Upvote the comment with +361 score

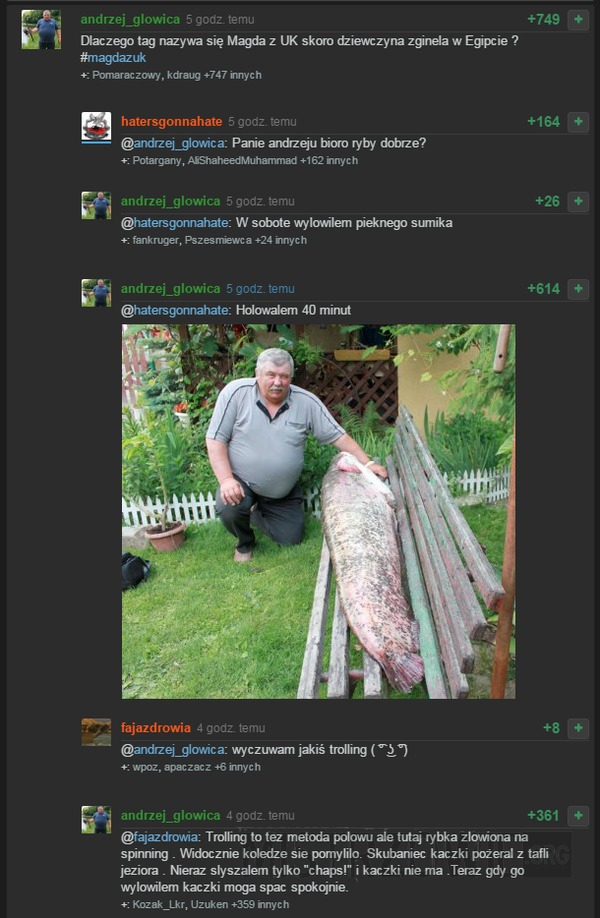578,816
